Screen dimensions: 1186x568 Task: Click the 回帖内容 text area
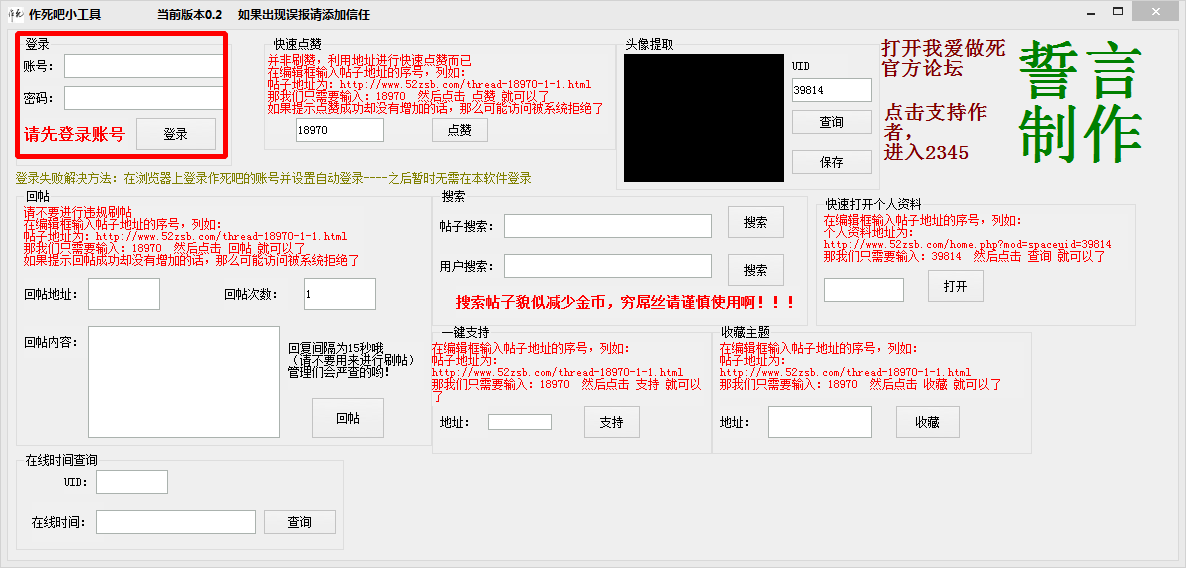(x=185, y=382)
